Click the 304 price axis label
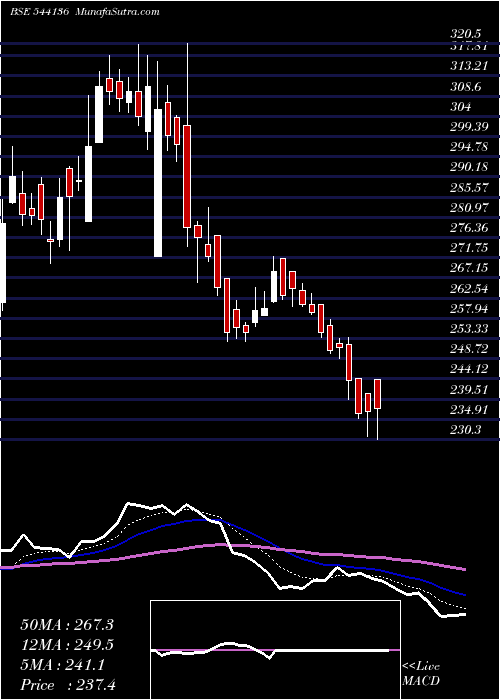This screenshot has width=500, height=700. (460, 107)
